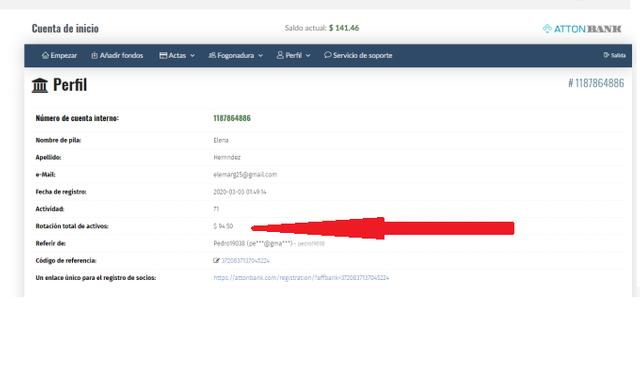Image resolution: width=640 pixels, height=385 pixels.
Task: Open the Empezar menu item
Action: click(x=60, y=55)
